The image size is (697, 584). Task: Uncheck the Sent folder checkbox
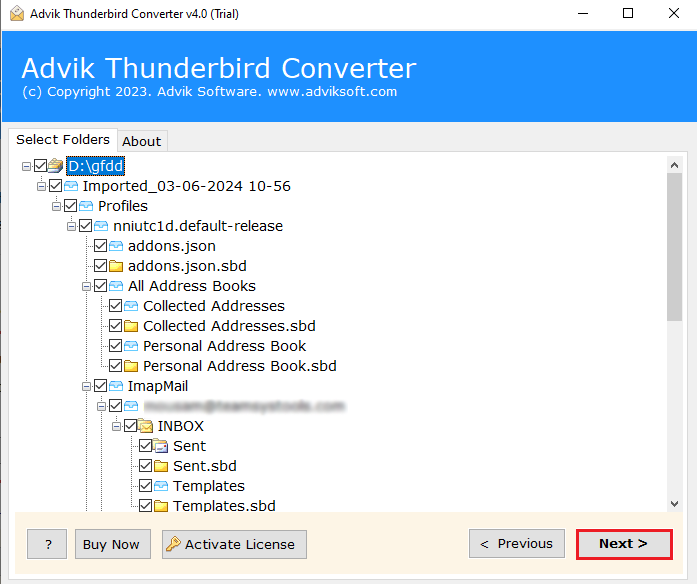pos(145,446)
